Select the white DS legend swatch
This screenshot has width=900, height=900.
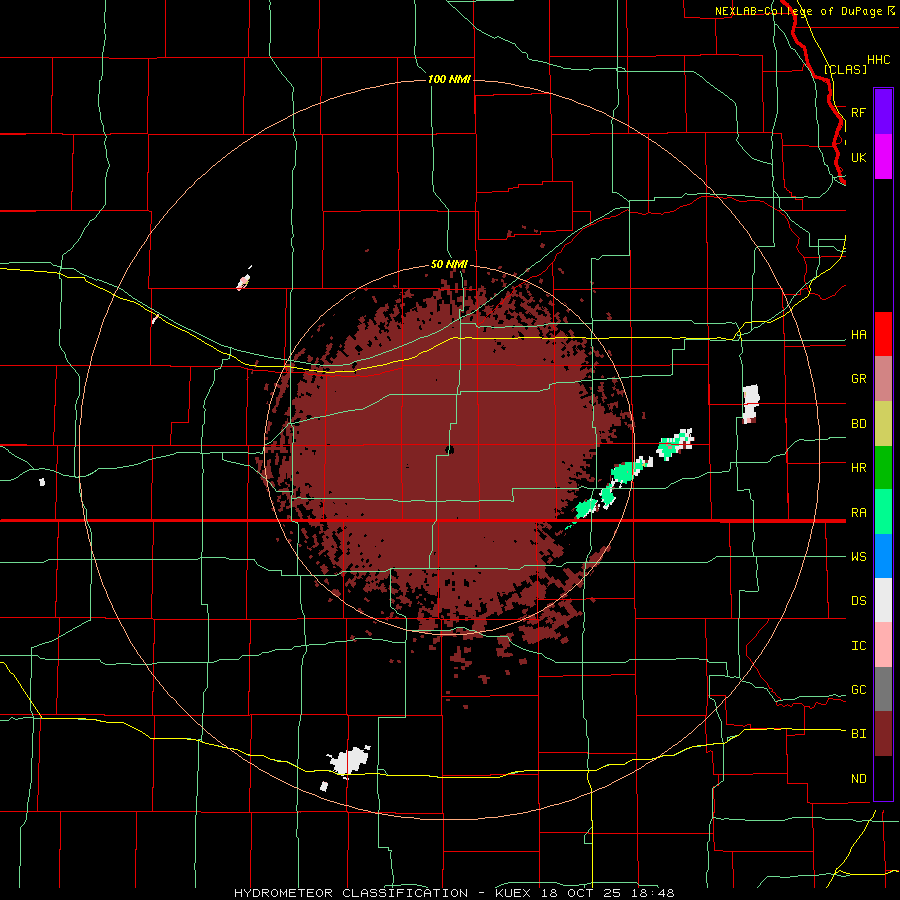(x=883, y=600)
